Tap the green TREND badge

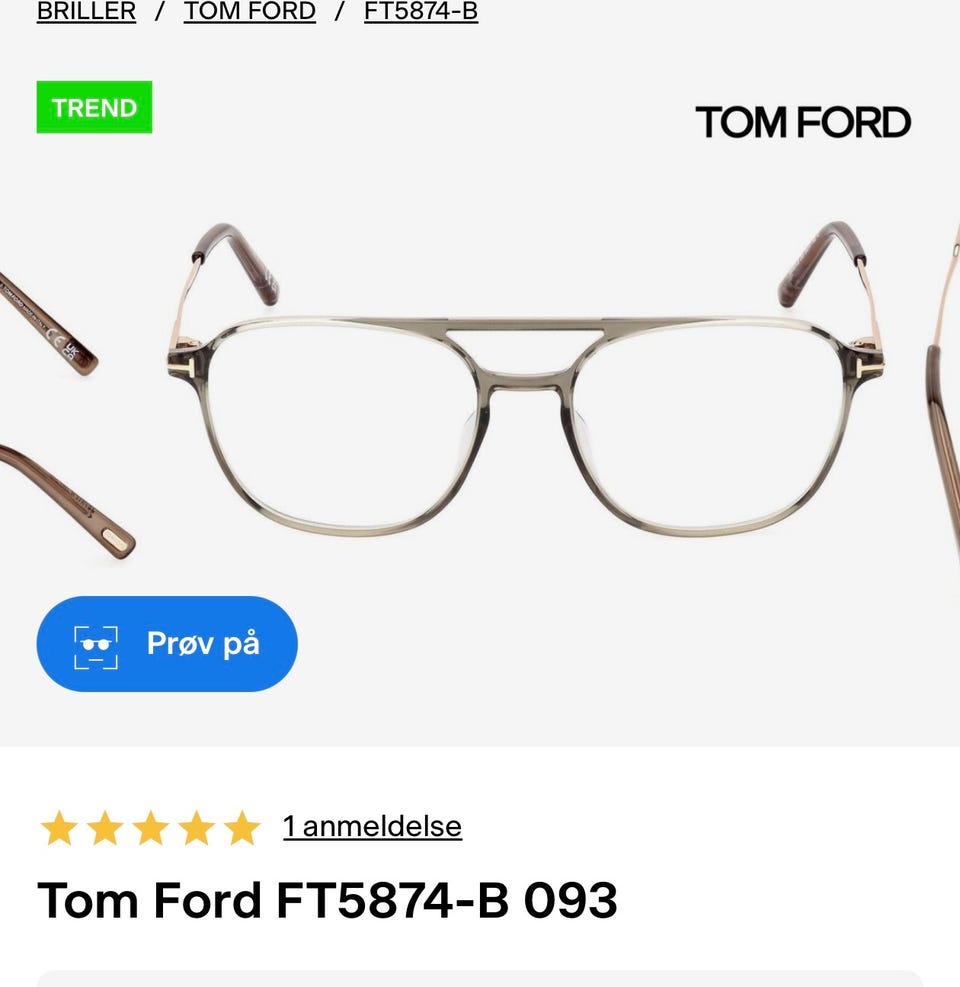click(94, 107)
